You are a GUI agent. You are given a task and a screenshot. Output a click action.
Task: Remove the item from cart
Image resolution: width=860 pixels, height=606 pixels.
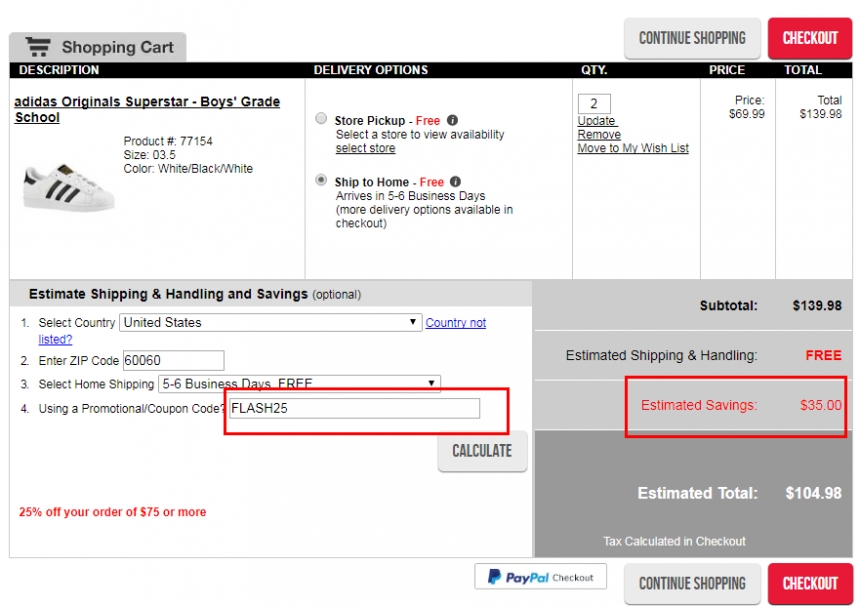click(599, 134)
